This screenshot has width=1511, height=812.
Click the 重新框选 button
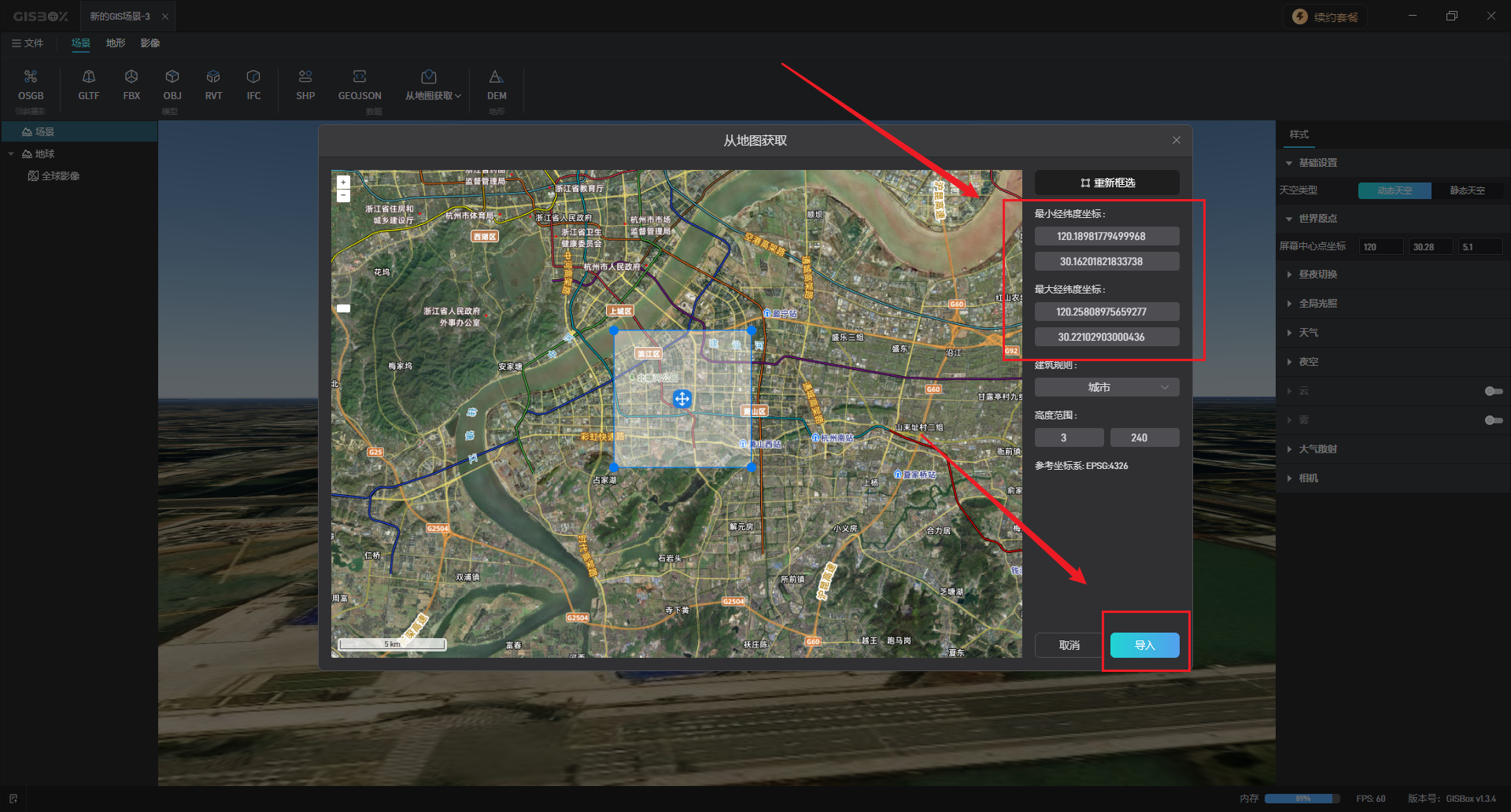pyautogui.click(x=1106, y=183)
